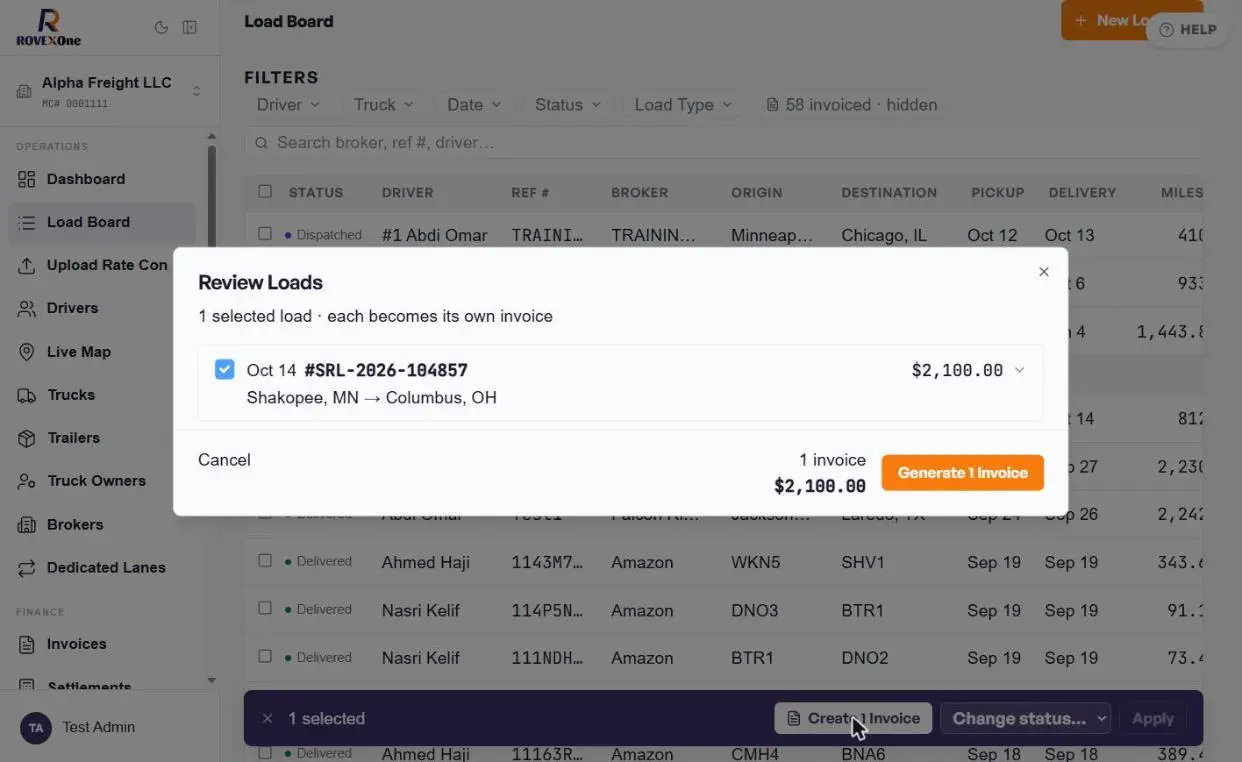Open the Date filter dropdown
The width and height of the screenshot is (1242, 762).
474,105
